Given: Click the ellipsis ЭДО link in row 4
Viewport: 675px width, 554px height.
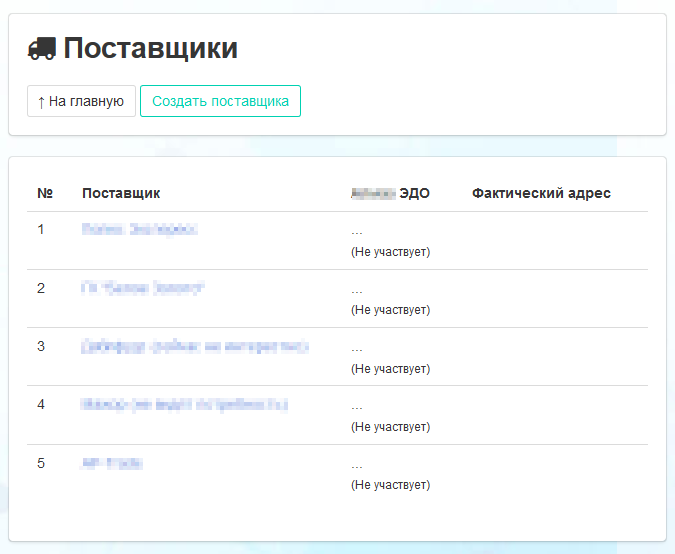Looking at the screenshot, I should [x=357, y=406].
